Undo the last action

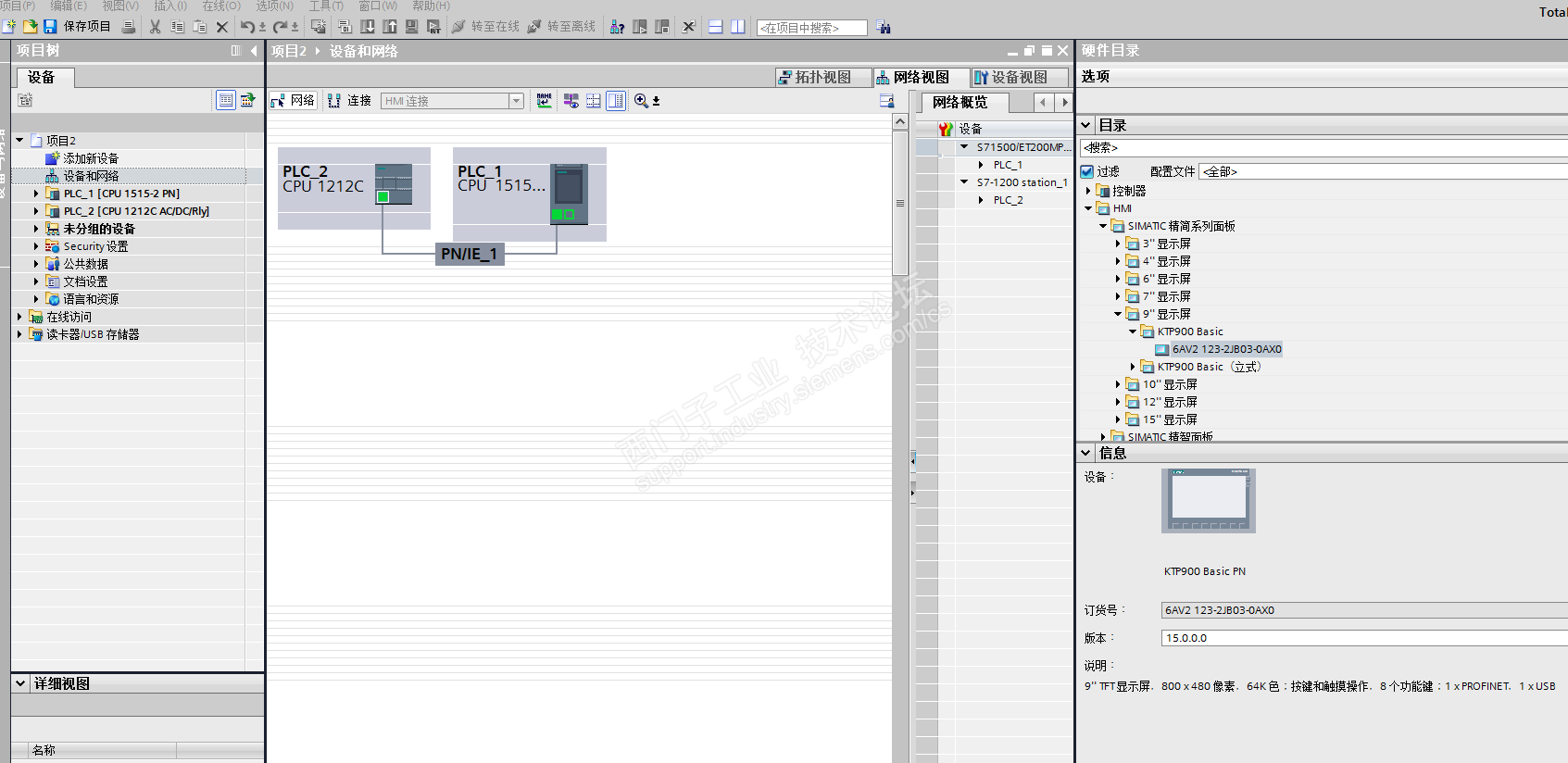click(248, 27)
